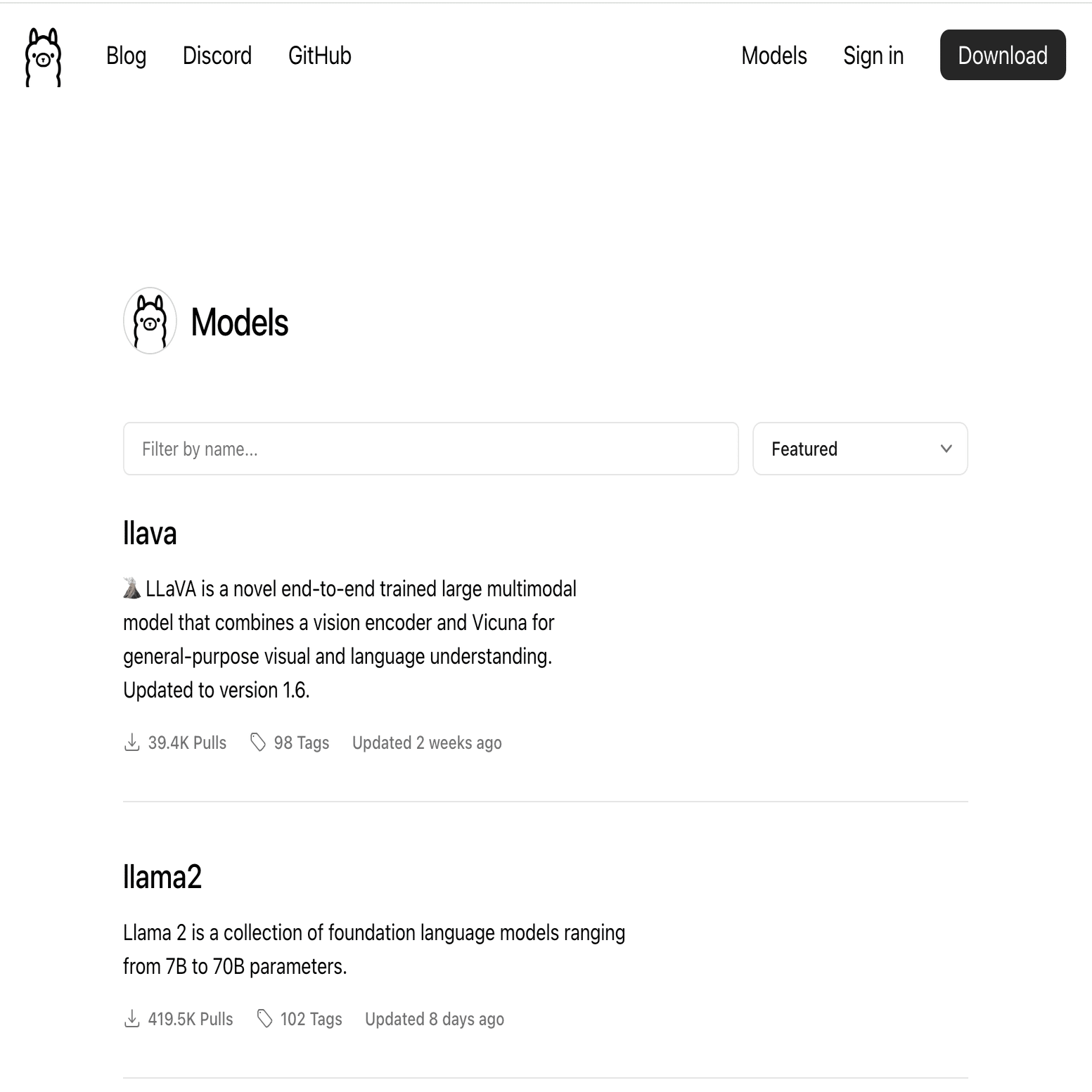Open the llava model page

coord(150,534)
